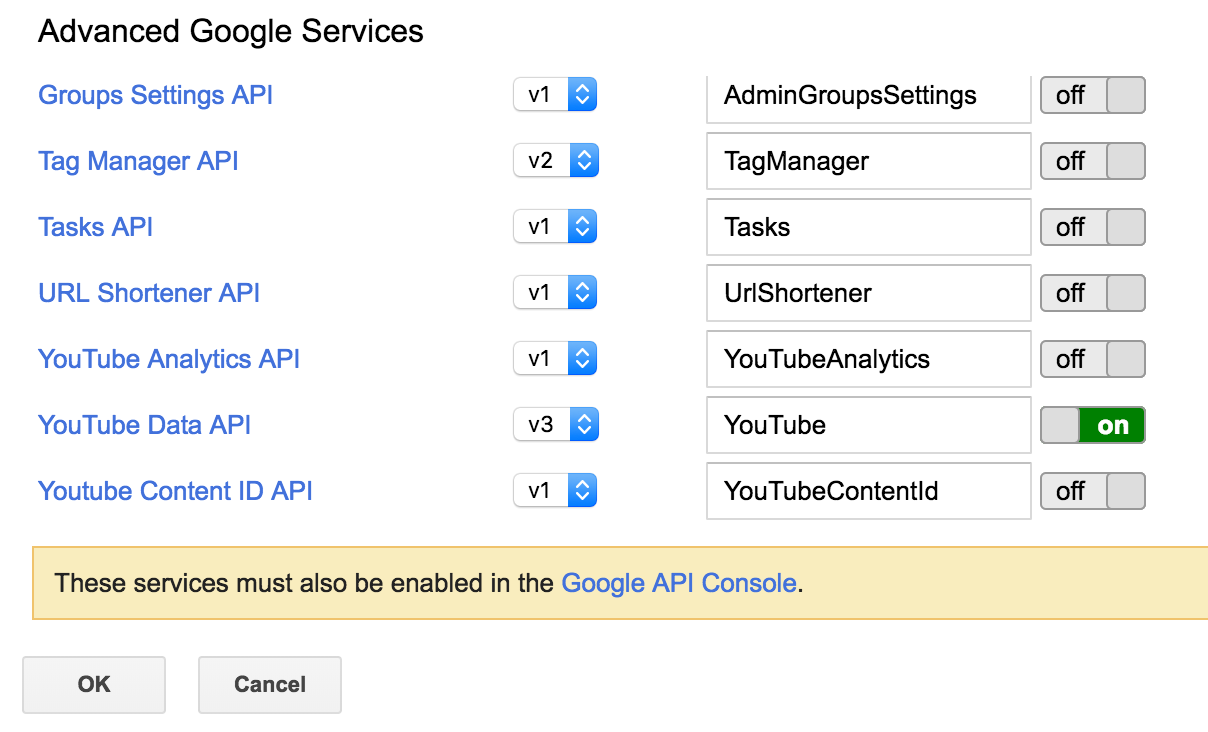Image resolution: width=1208 pixels, height=732 pixels.
Task: Focus the YouTube identifier text box
Action: (x=868, y=425)
